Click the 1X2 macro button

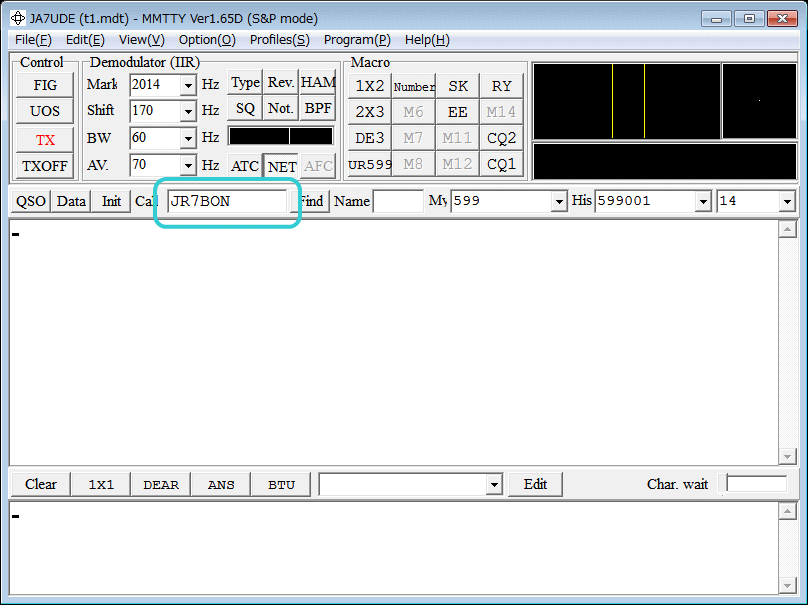tap(369, 86)
